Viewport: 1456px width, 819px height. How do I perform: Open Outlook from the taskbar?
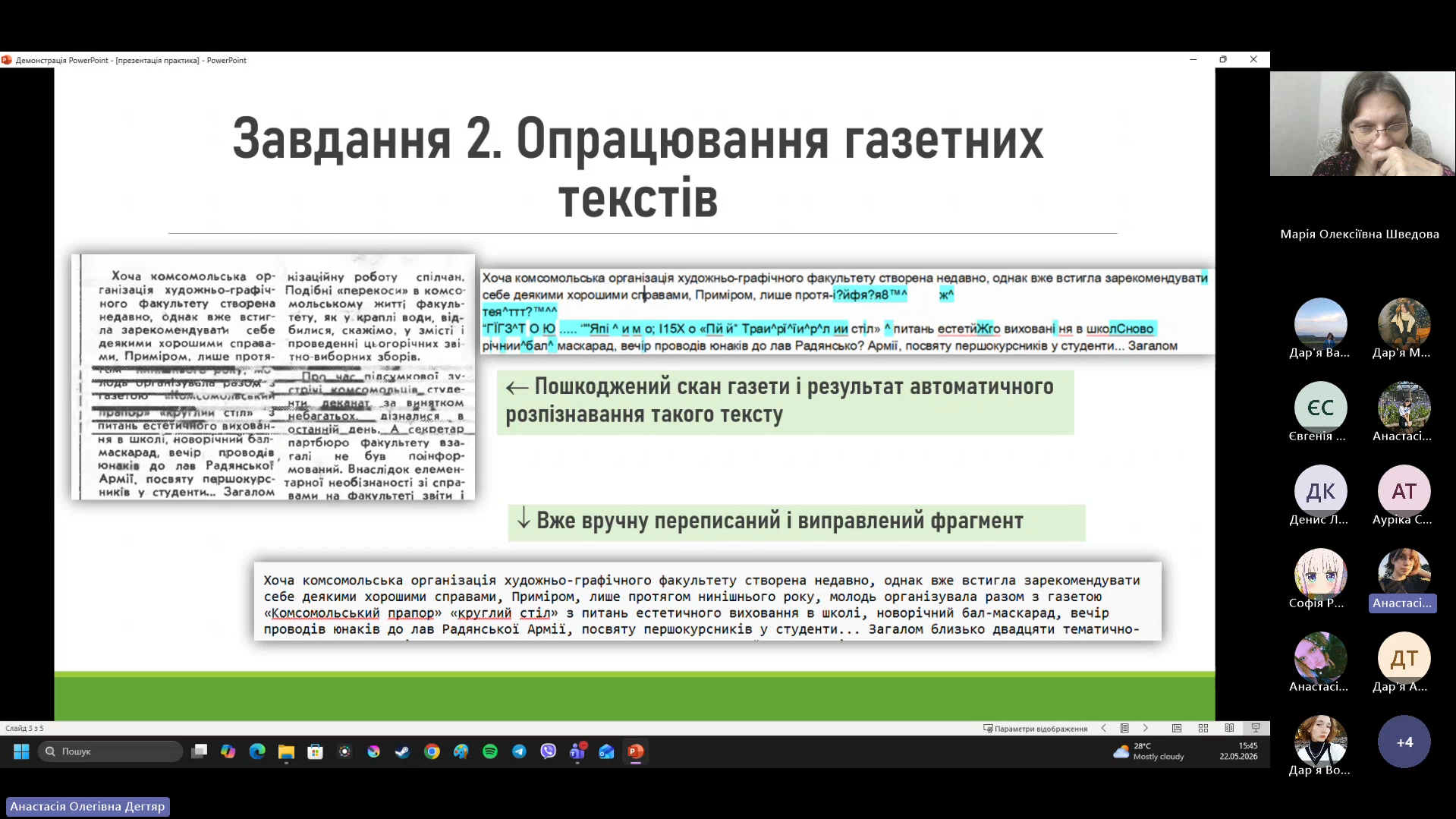click(x=606, y=751)
